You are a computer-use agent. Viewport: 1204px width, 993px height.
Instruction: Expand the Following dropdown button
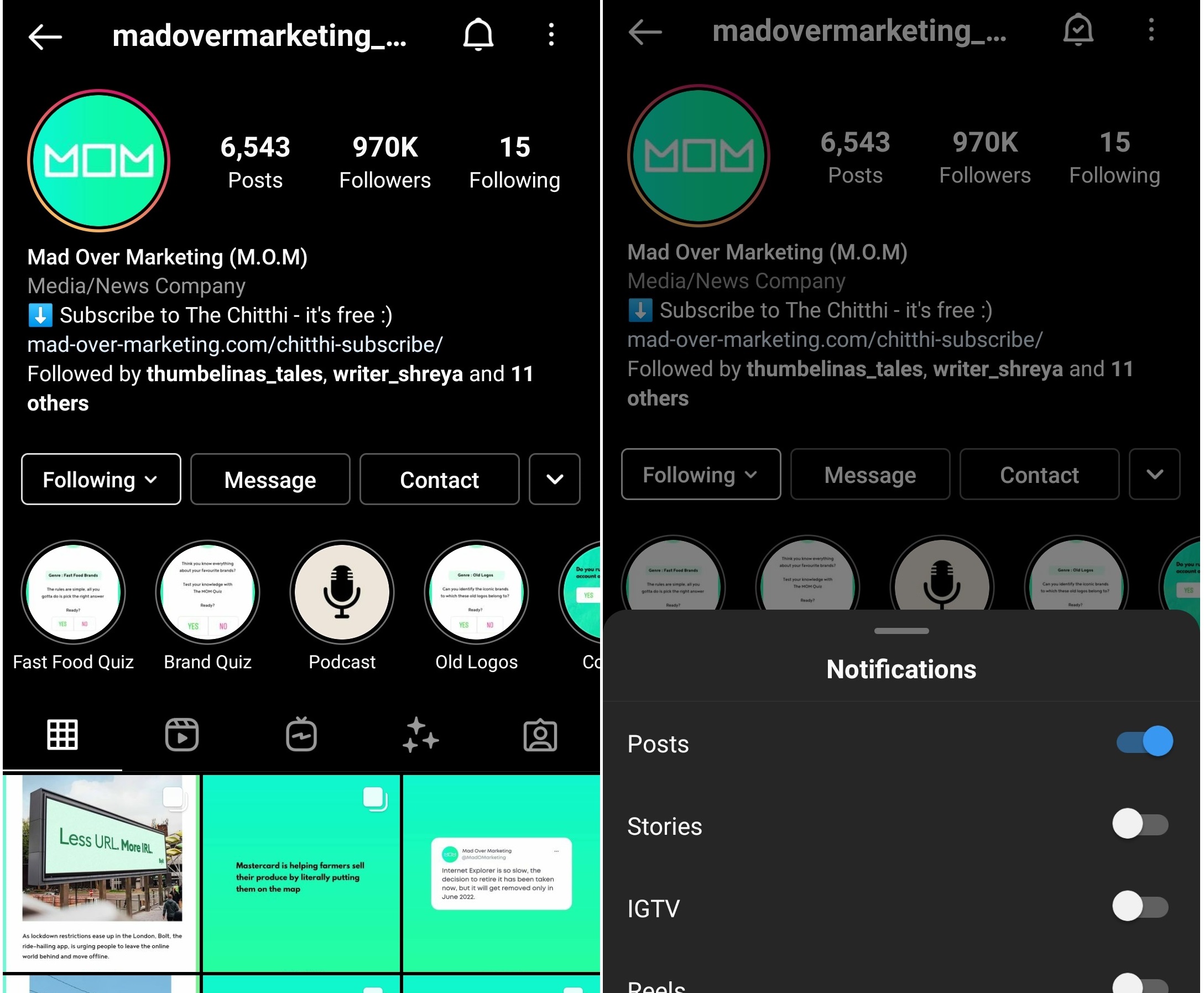tap(101, 478)
